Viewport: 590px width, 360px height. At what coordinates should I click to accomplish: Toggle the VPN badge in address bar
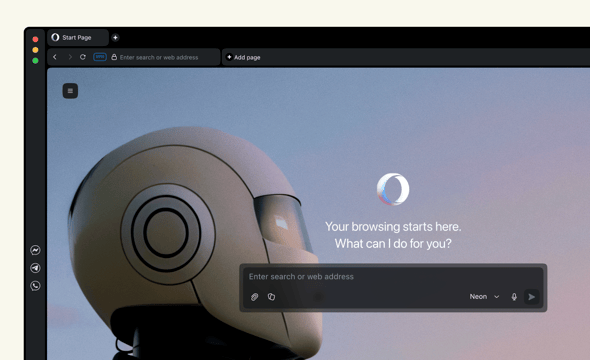point(100,57)
